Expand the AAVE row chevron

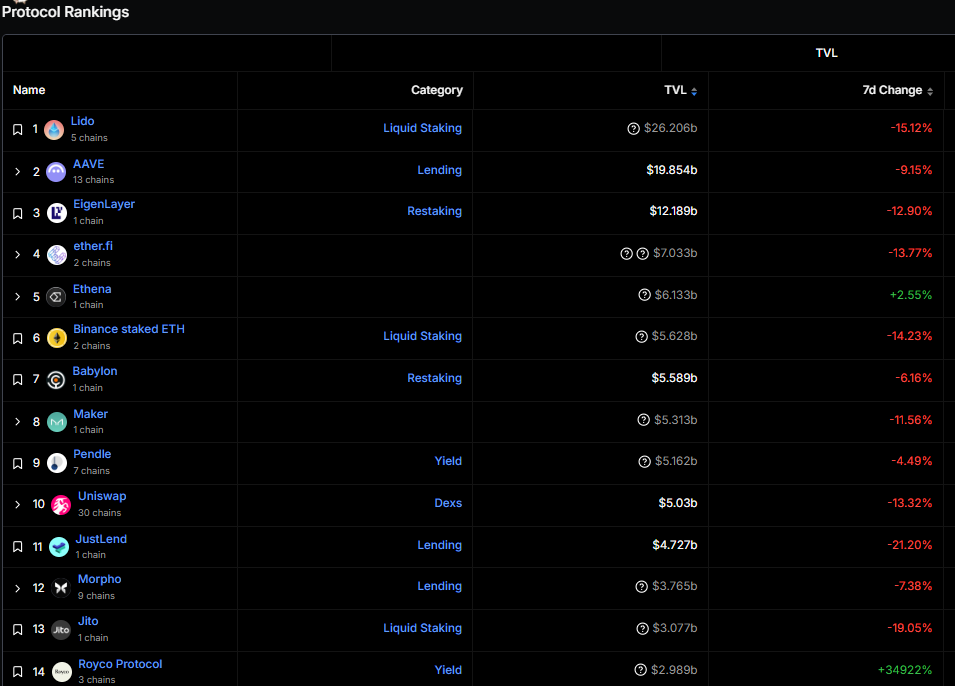17,172
